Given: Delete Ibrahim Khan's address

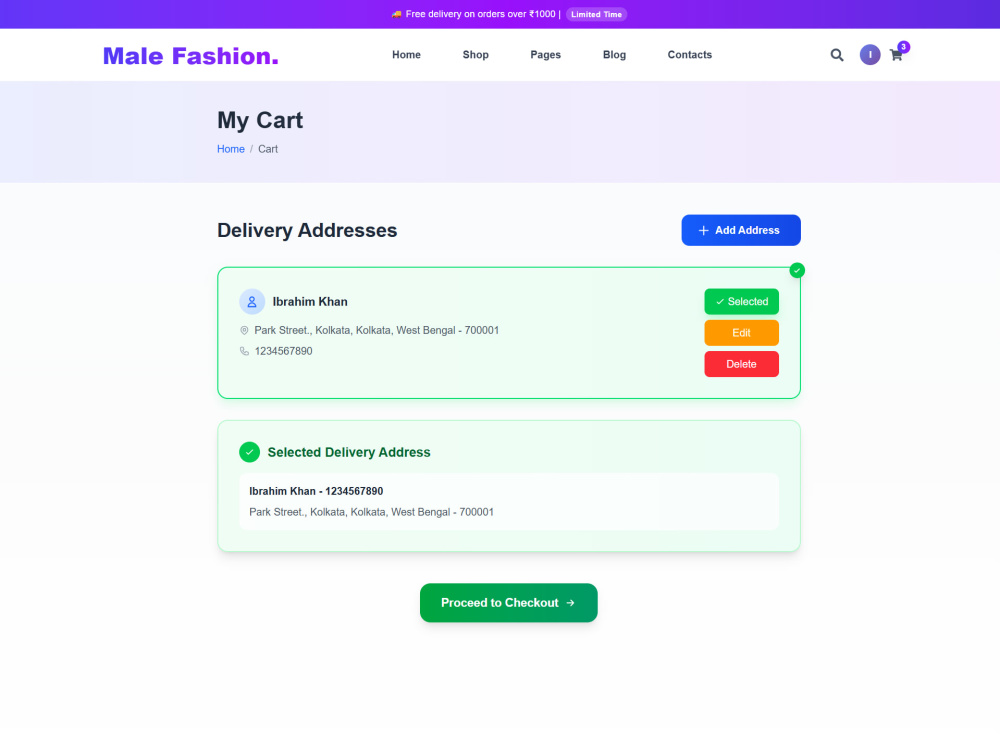Looking at the screenshot, I should point(742,364).
